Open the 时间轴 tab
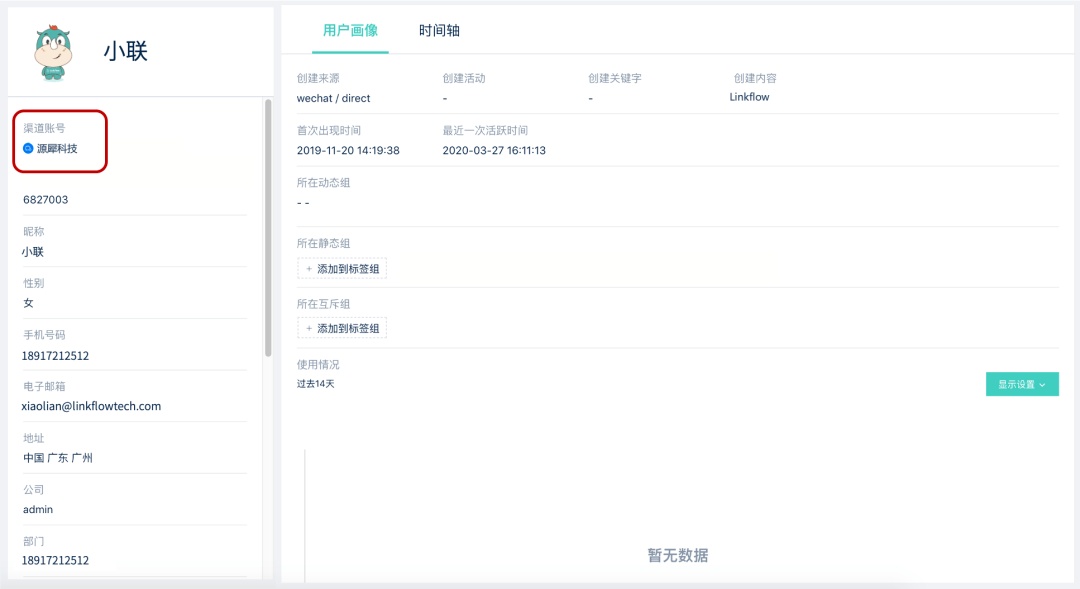Viewport: 1080px width, 589px height. click(439, 31)
